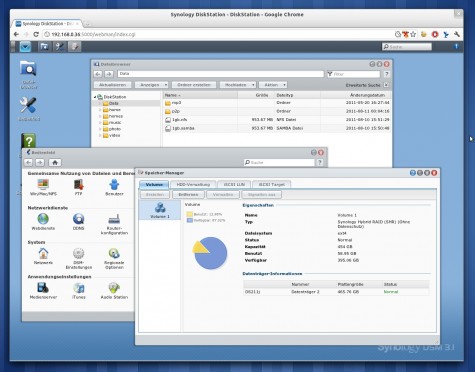Open the iTunes icon in Bedienfeld
This screenshot has width=475, height=372.
[79, 290]
